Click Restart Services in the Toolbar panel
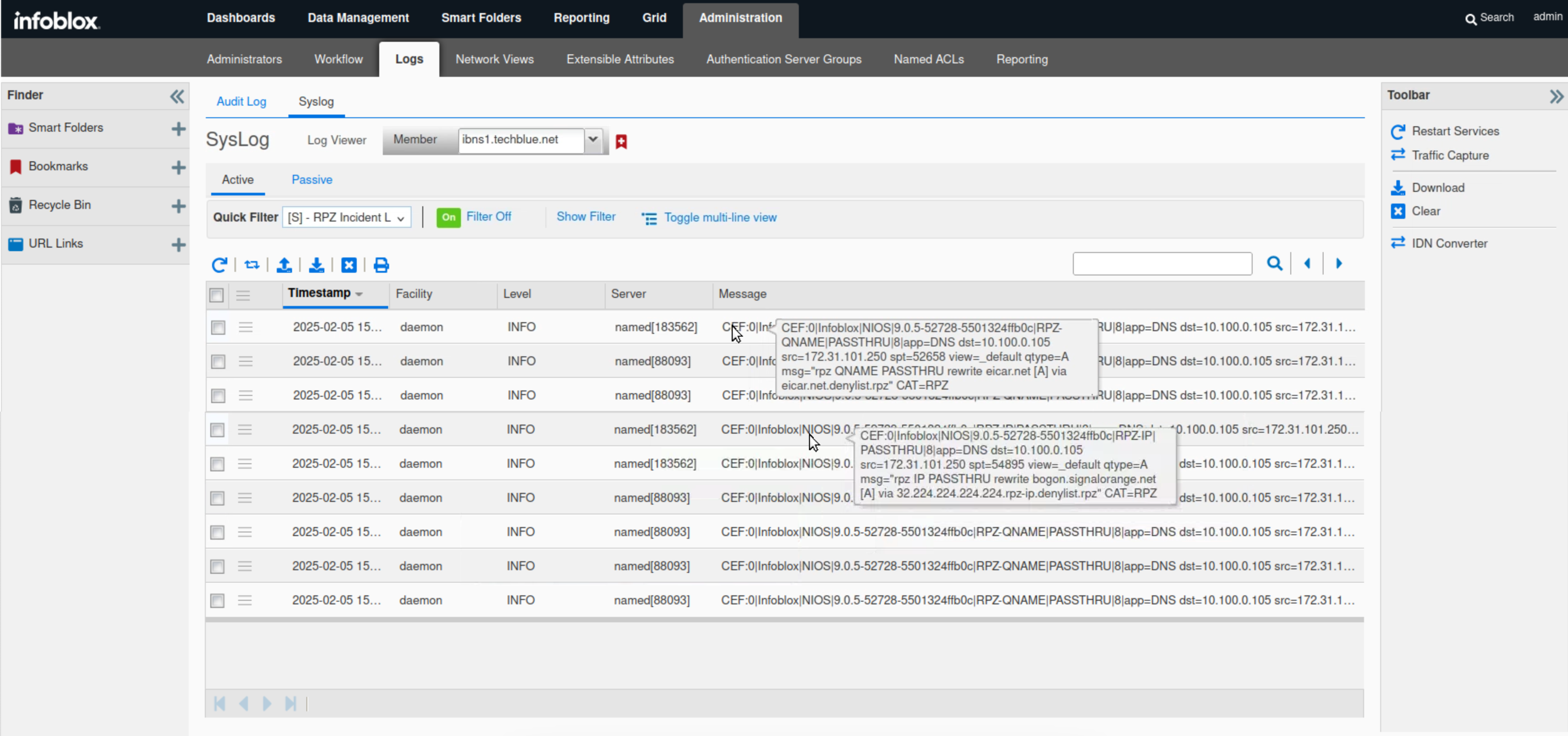Screen dimensions: 1568x736 [1455, 131]
